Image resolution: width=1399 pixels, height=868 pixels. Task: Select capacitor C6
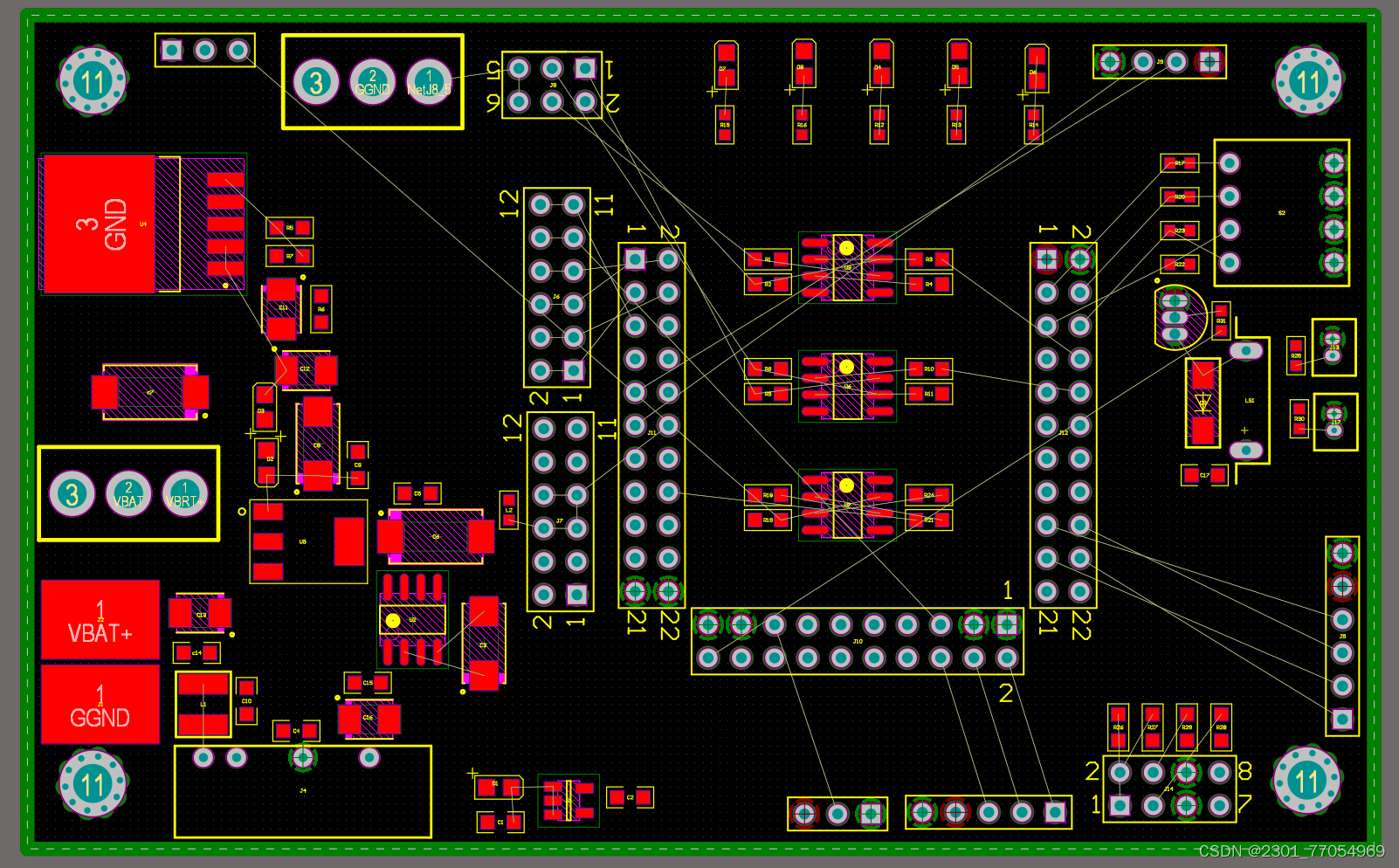(x=436, y=536)
